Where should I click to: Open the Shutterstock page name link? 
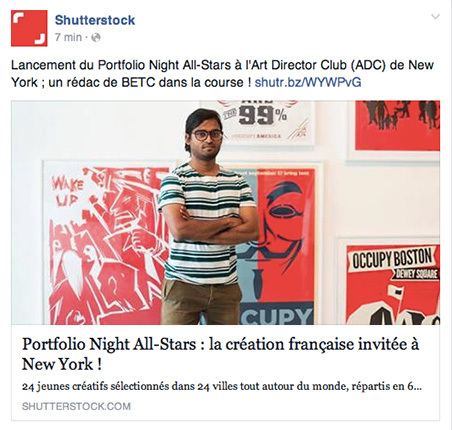pyautogui.click(x=95, y=20)
